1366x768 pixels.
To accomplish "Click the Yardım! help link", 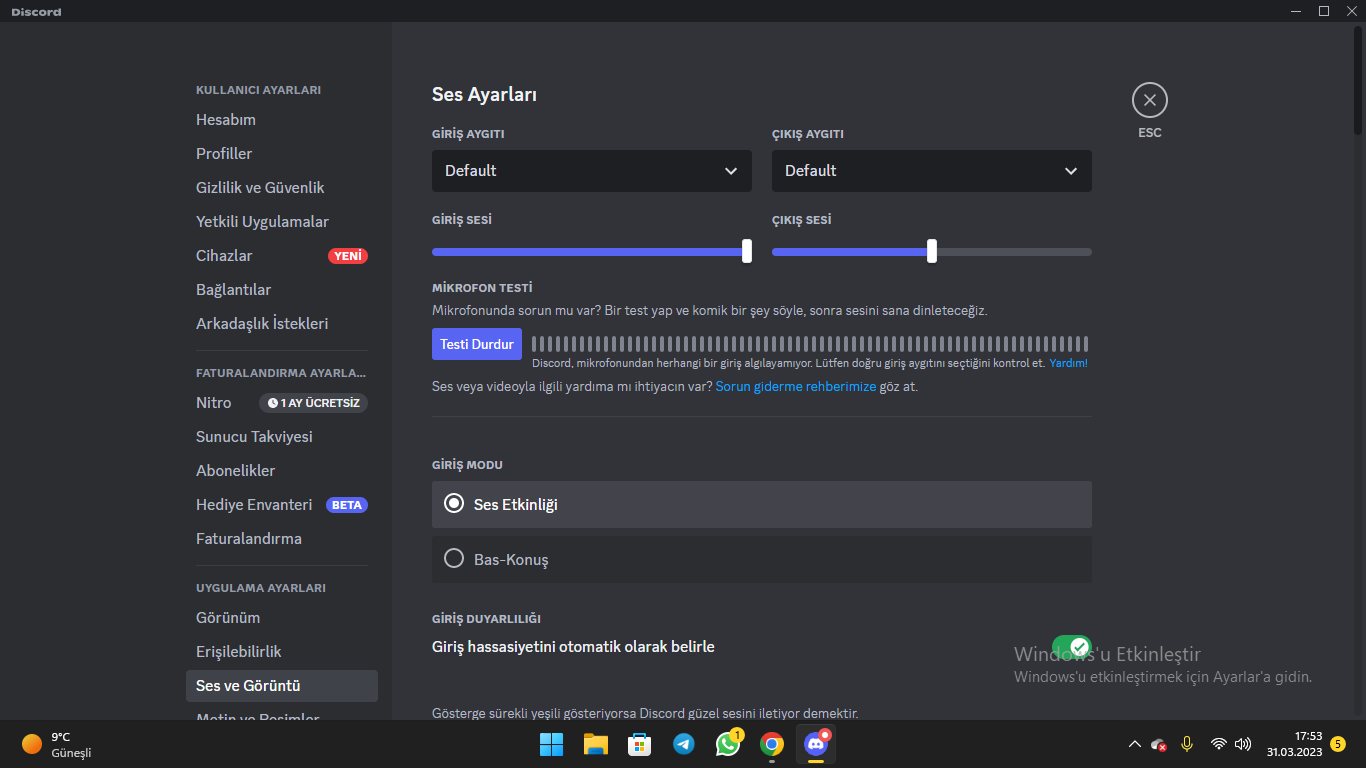I will point(1068,363).
